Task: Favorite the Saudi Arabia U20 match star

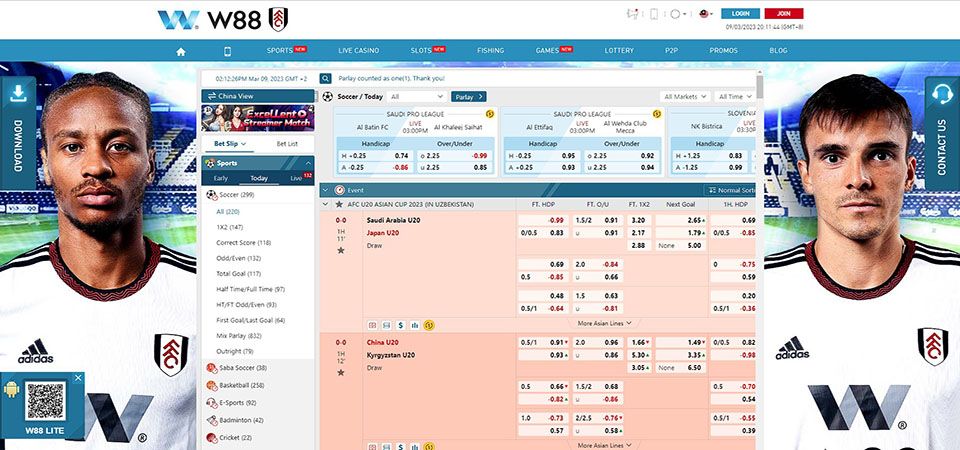Action: (x=340, y=250)
